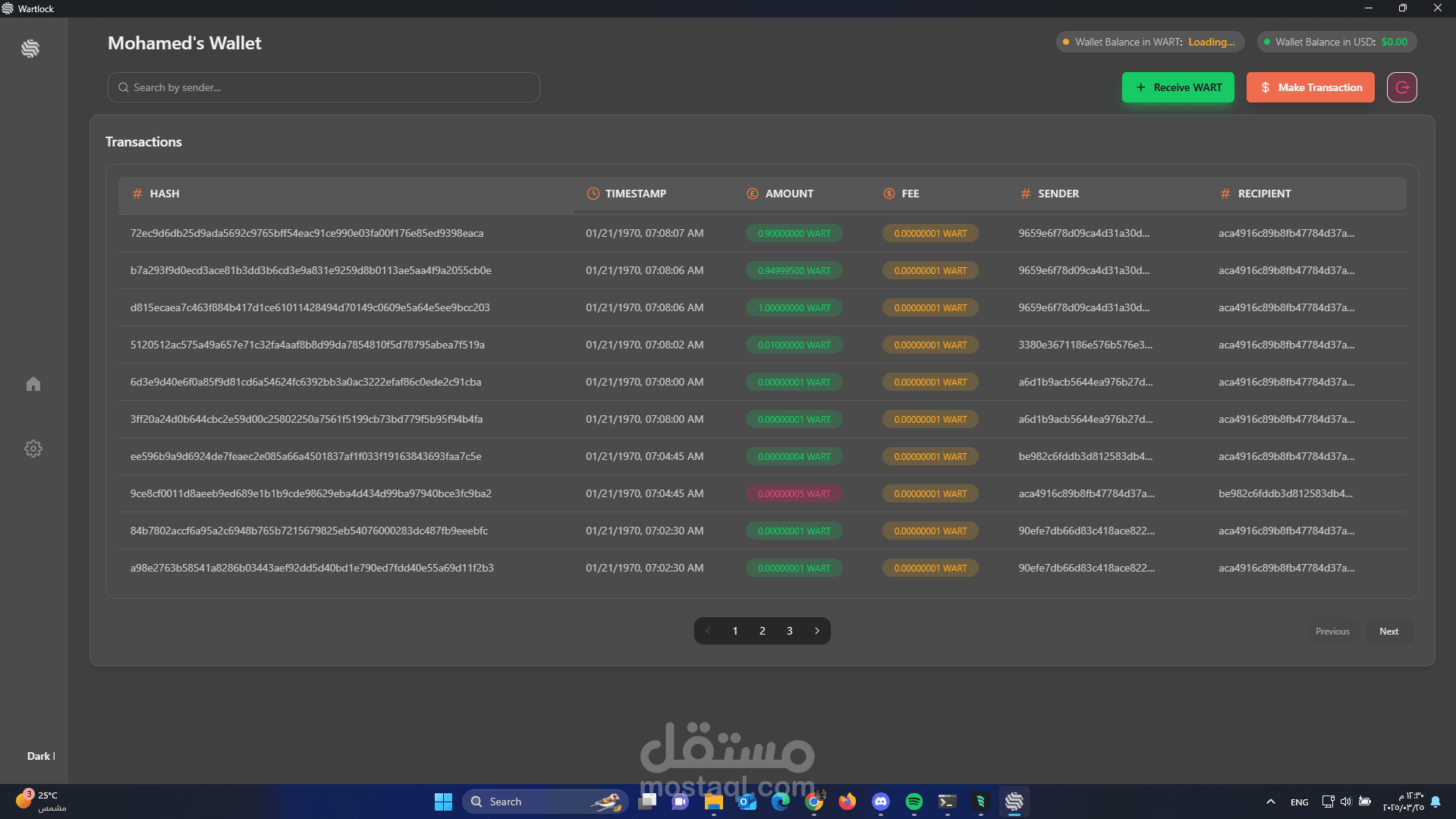Click the coin icon beside AMOUNT
1456x819 pixels.
(x=753, y=194)
